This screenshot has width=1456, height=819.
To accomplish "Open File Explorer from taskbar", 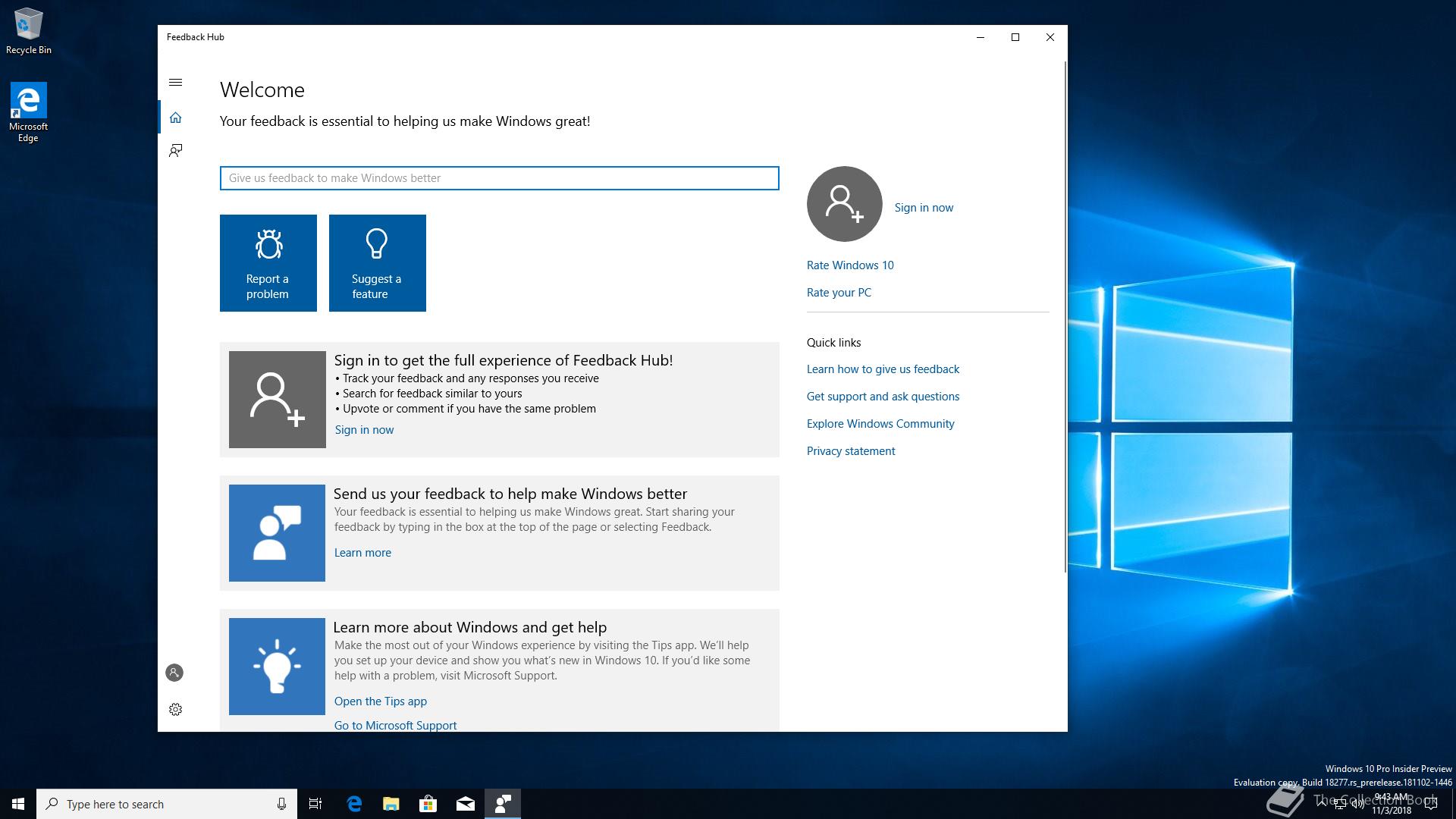I will point(391,804).
